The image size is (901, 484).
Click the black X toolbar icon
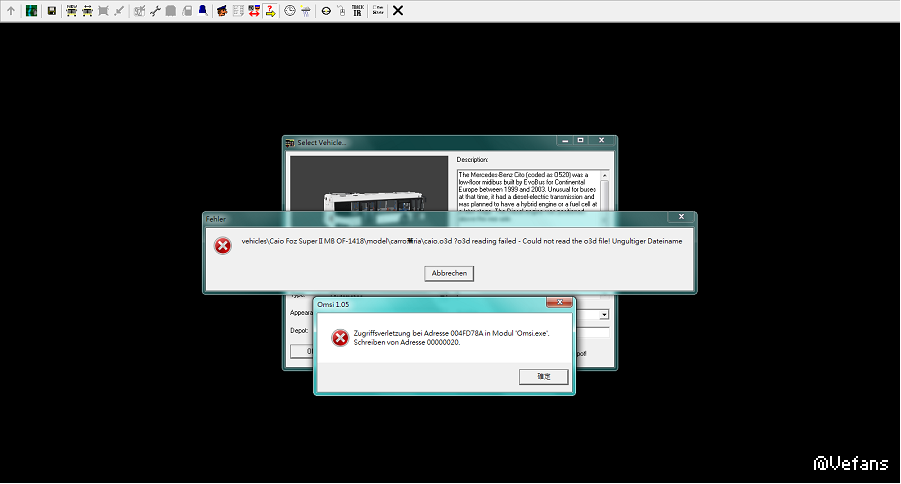coord(398,10)
